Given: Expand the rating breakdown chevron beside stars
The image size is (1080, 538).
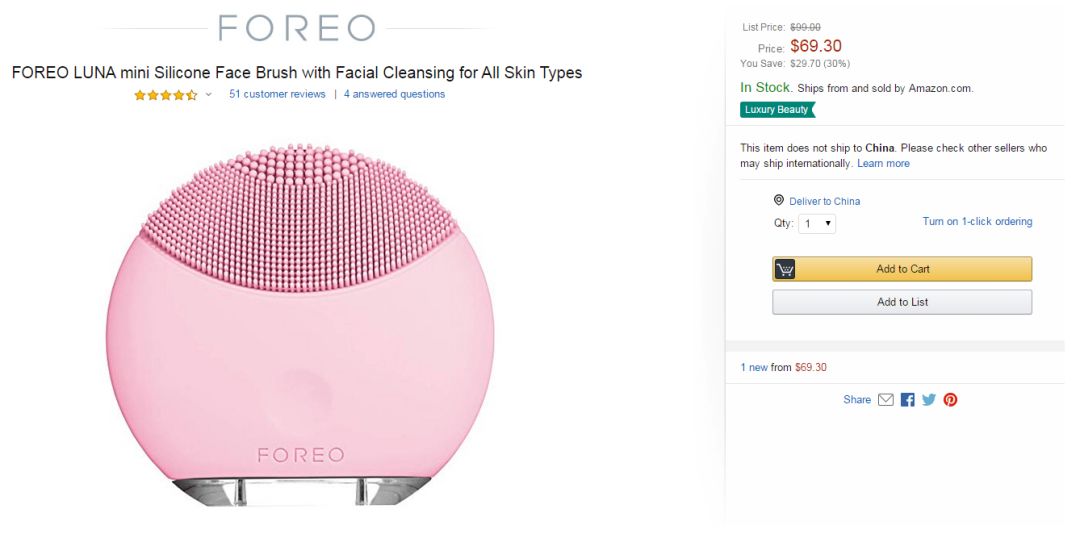Looking at the screenshot, I should pos(209,95).
